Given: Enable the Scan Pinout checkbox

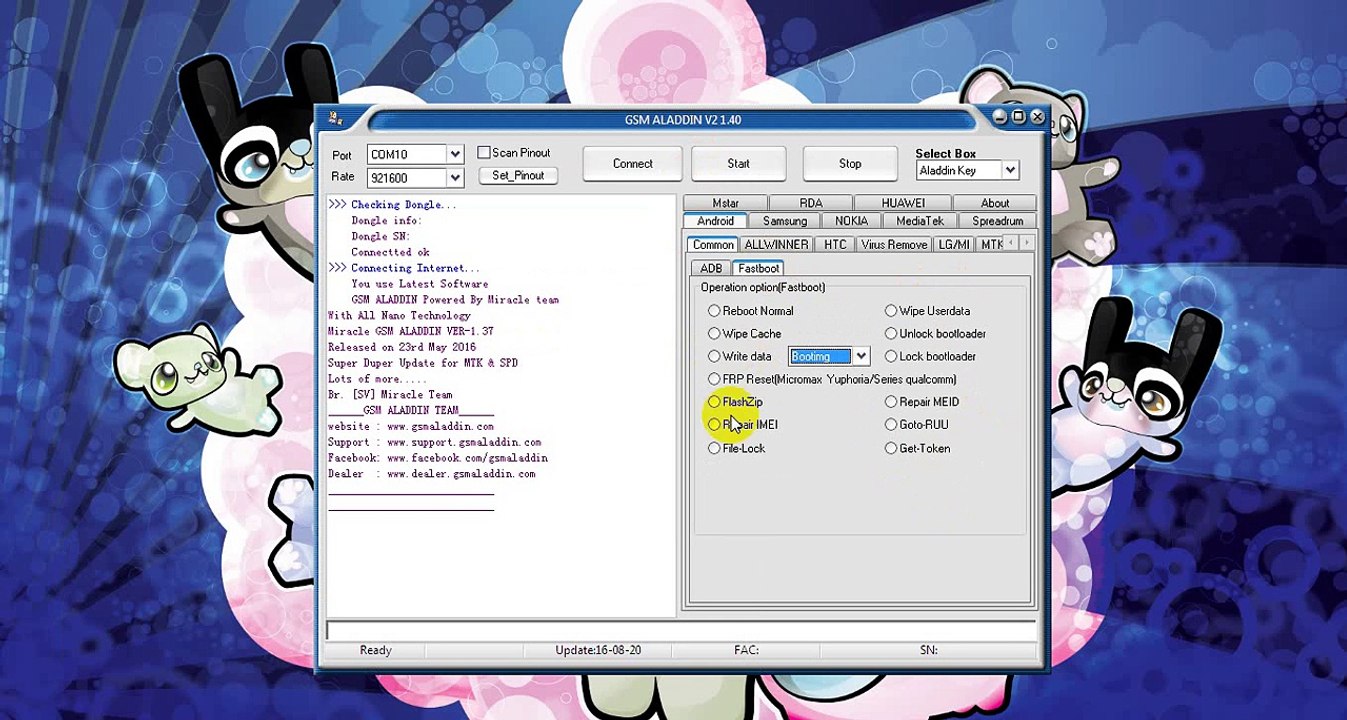Looking at the screenshot, I should pyautogui.click(x=484, y=153).
